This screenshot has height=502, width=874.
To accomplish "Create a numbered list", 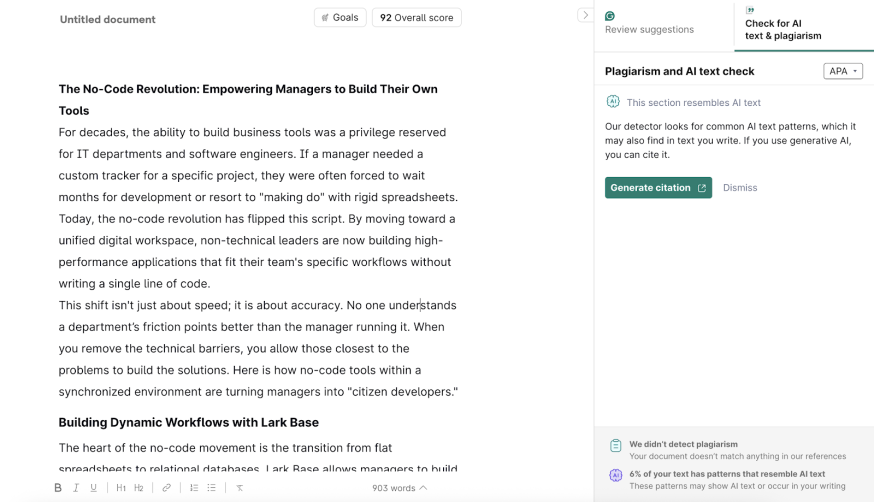I will [194, 488].
